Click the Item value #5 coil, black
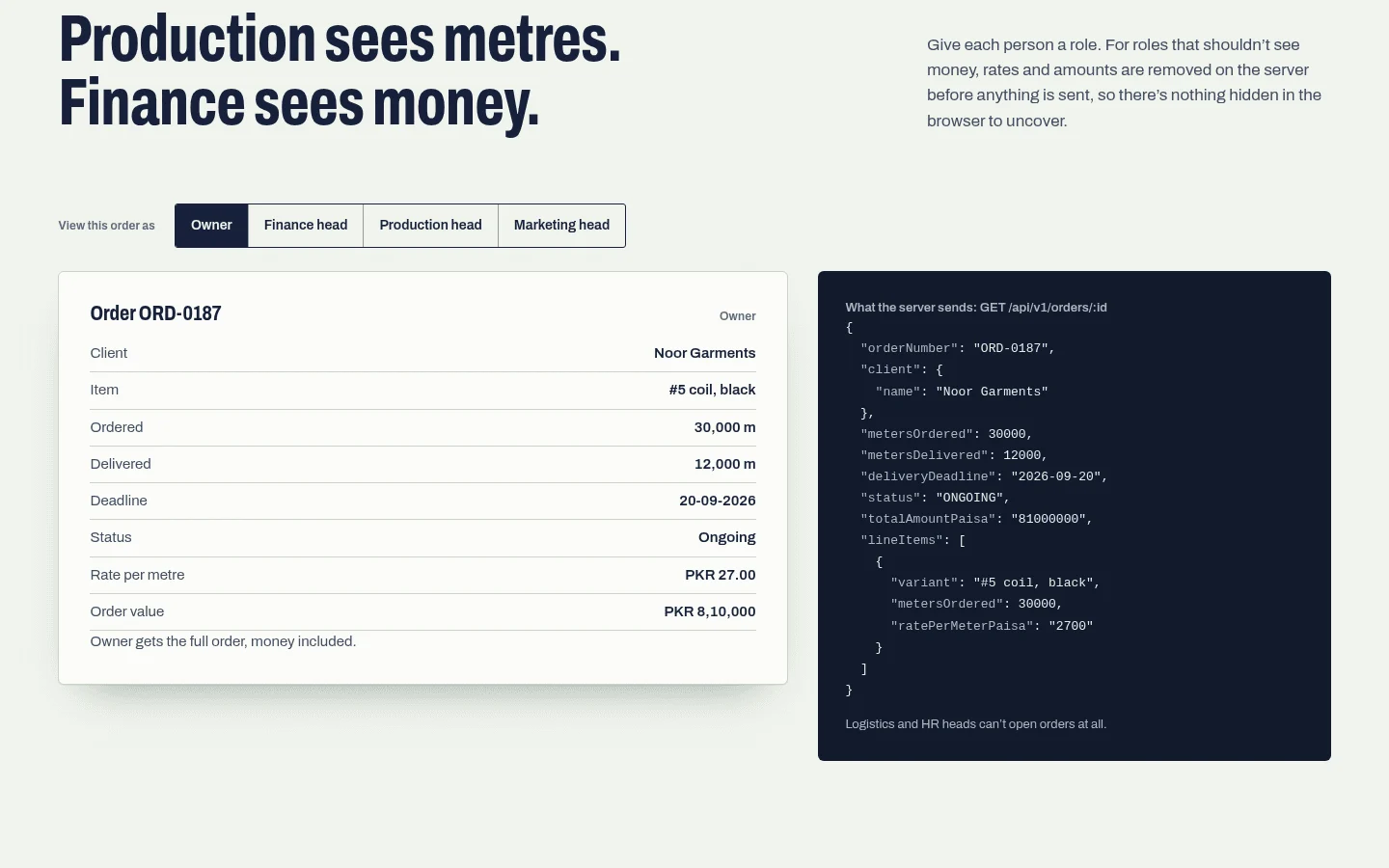Image resolution: width=1389 pixels, height=868 pixels. [713, 390]
